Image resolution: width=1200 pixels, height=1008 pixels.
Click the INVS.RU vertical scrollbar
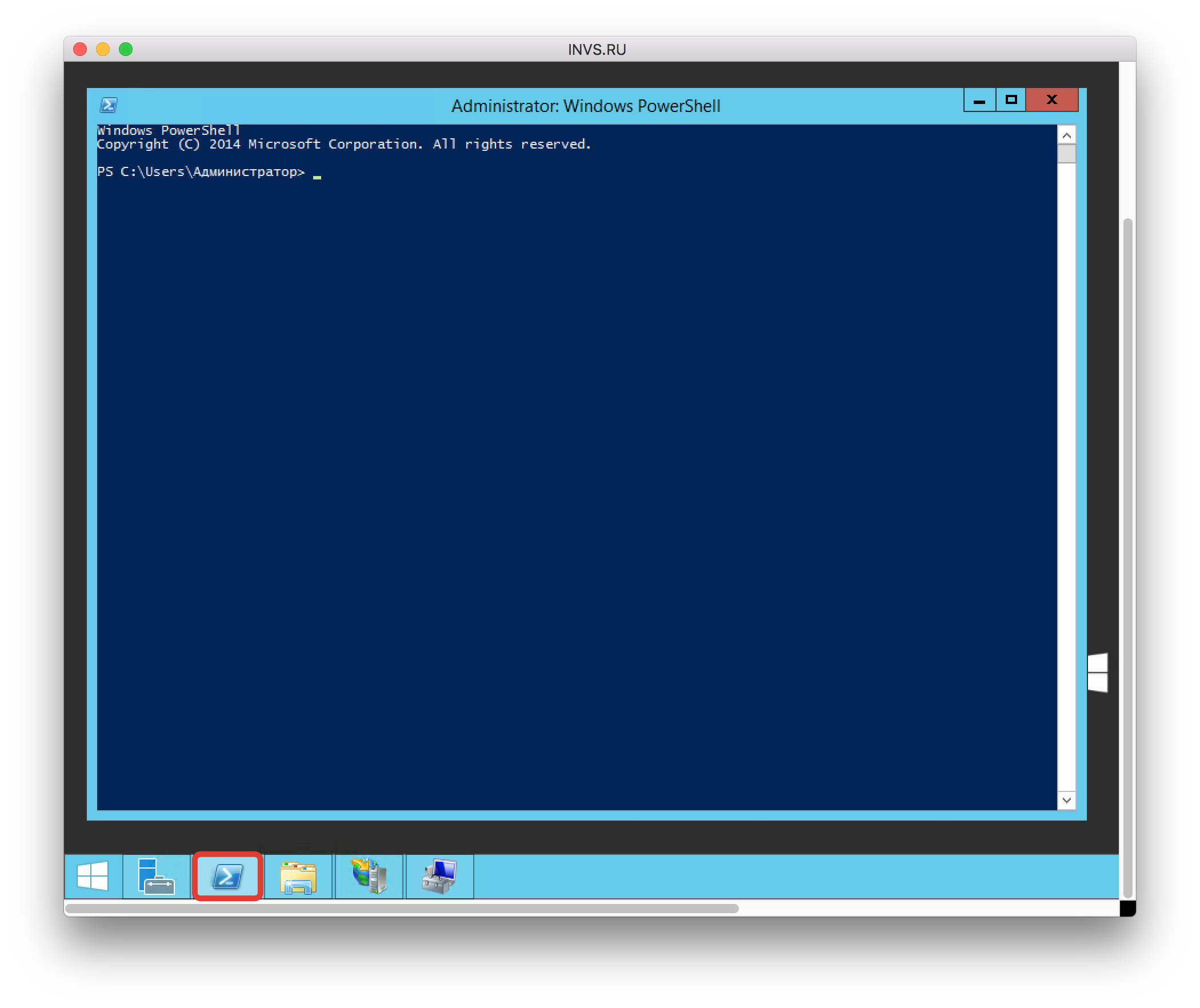tap(1127, 558)
